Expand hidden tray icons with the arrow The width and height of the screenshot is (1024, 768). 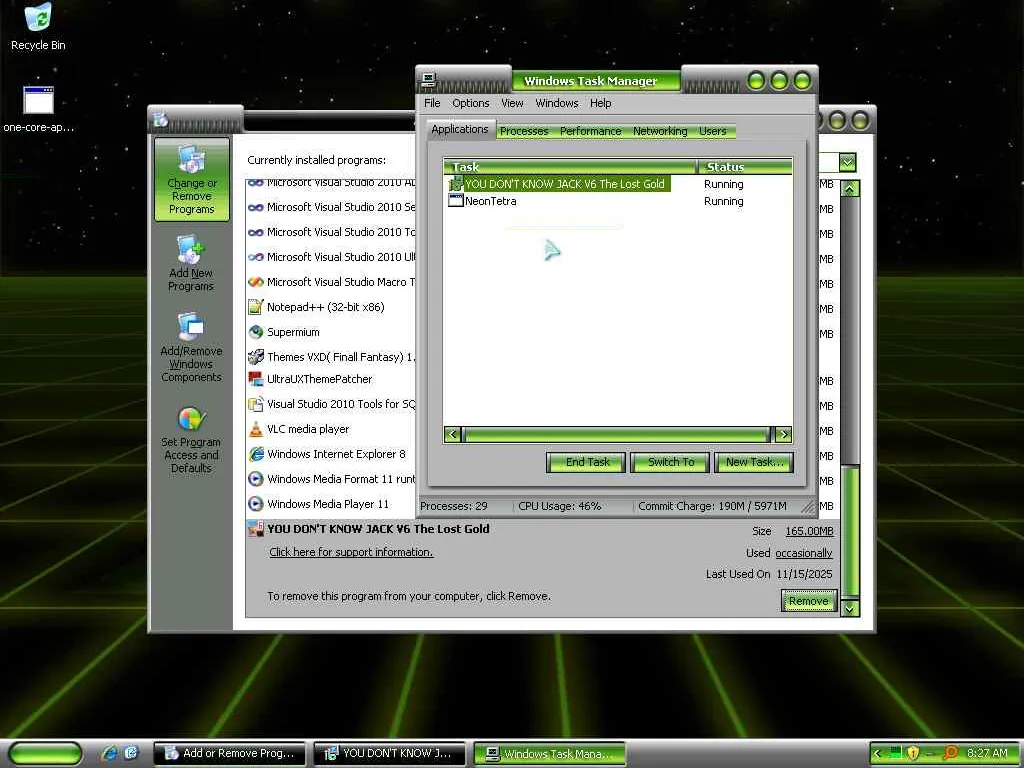[x=878, y=753]
